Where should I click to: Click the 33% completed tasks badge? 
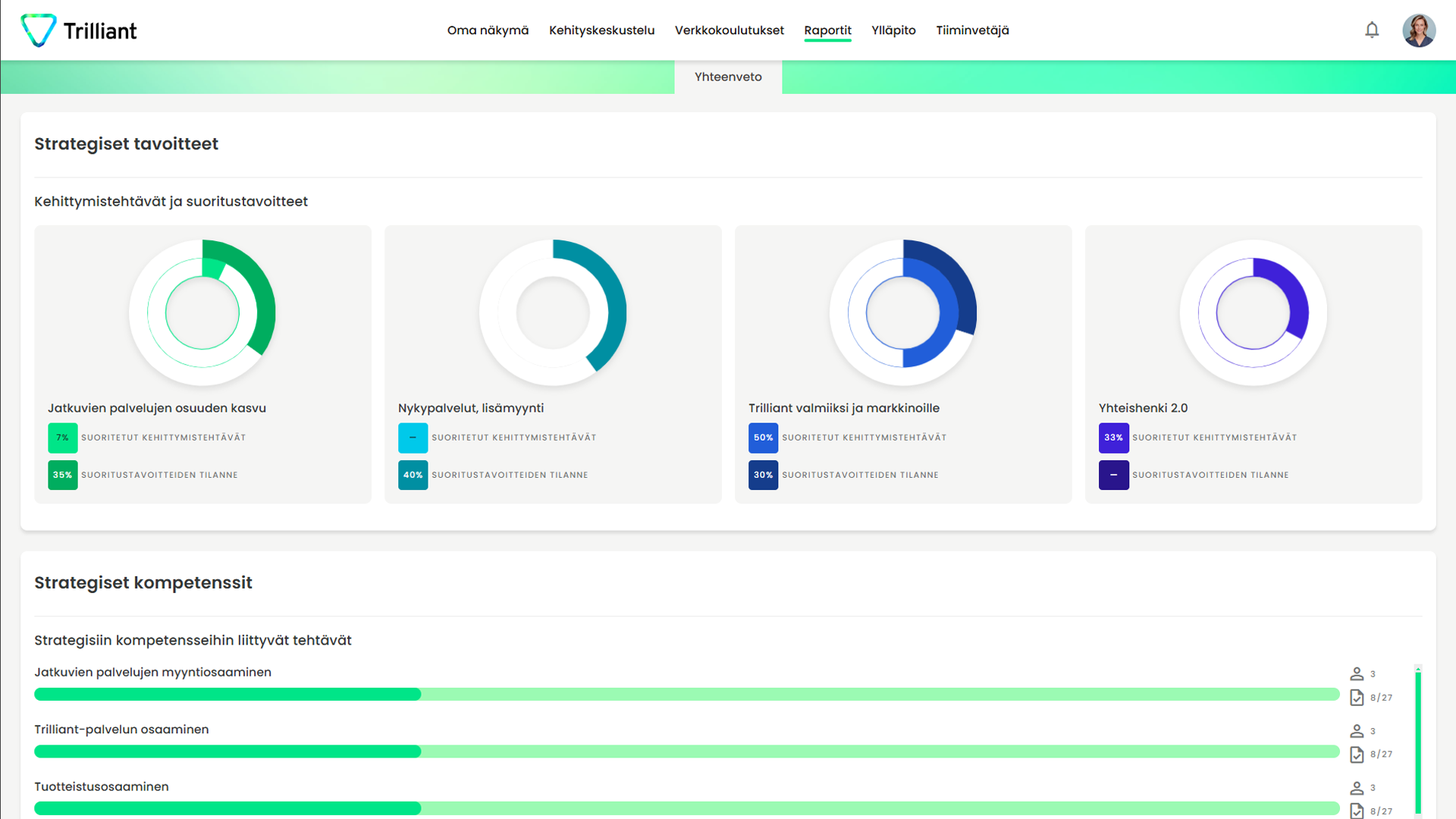[x=1114, y=438]
